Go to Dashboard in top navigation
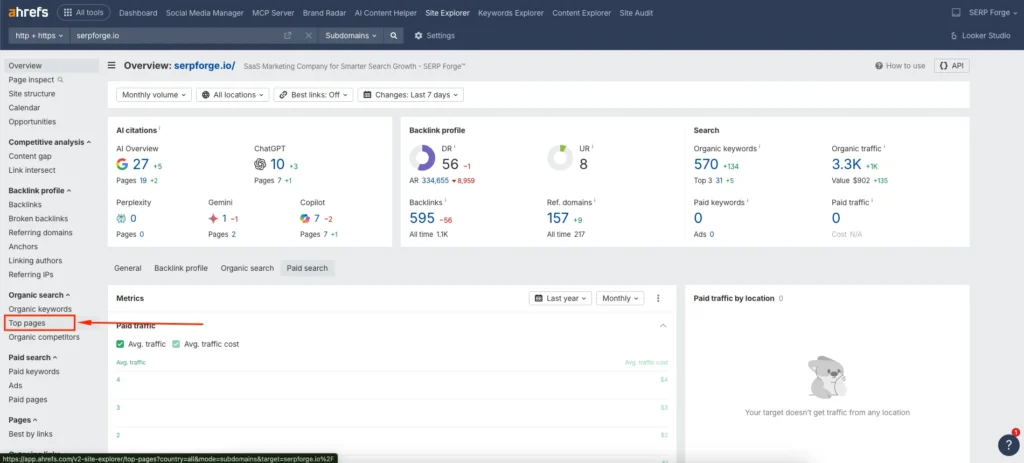This screenshot has height=463, width=1024. [x=138, y=12]
